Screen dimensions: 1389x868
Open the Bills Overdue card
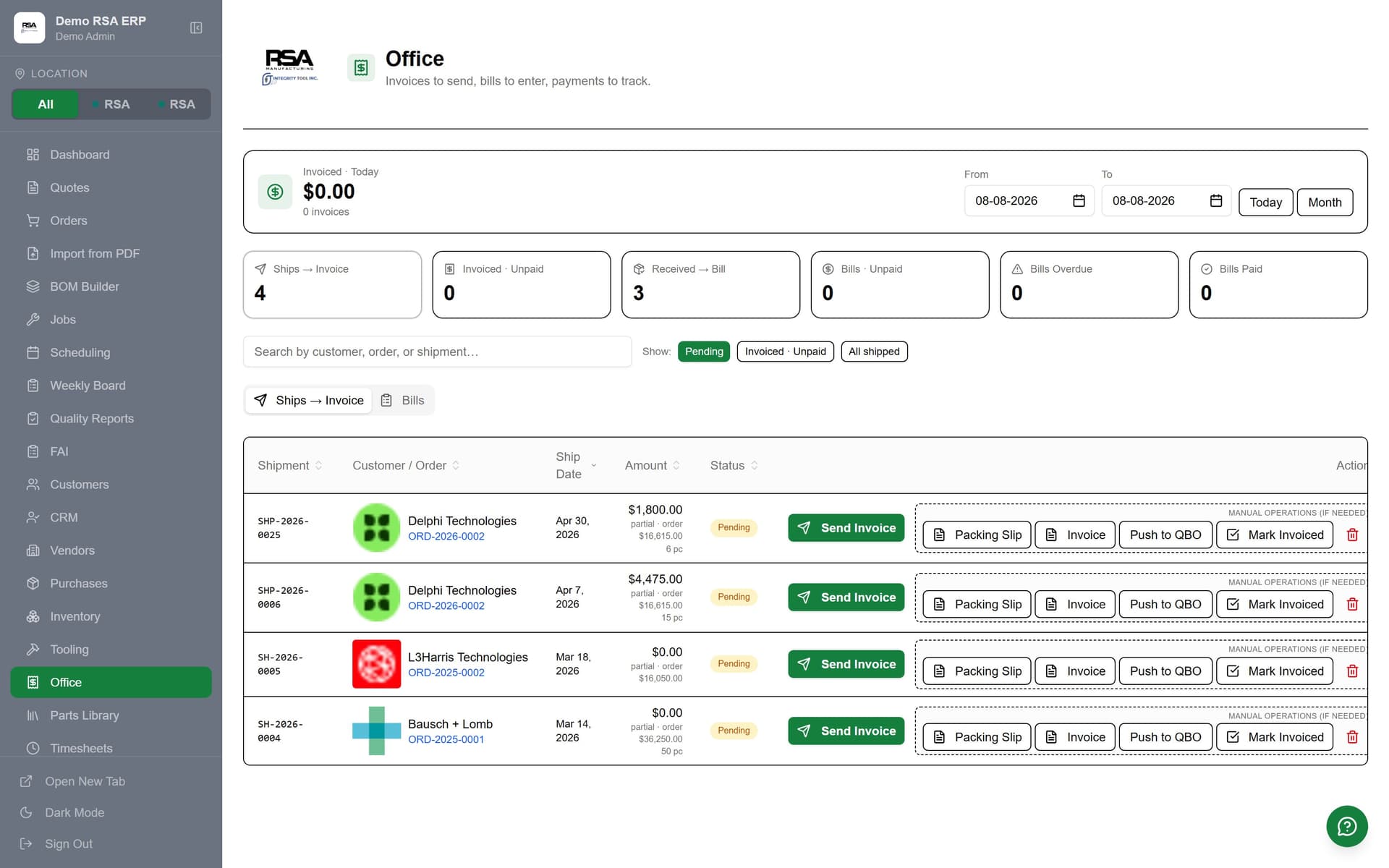tap(1089, 284)
